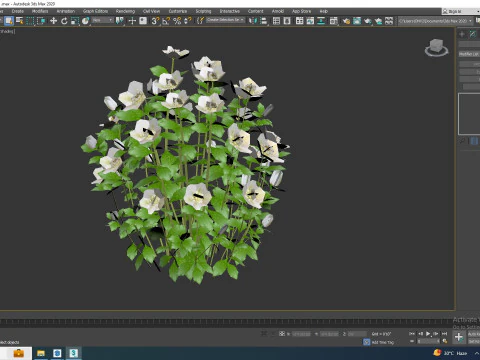Open Schematic View icon
The width and height of the screenshot is (480, 360).
pyautogui.click(x=321, y=21)
